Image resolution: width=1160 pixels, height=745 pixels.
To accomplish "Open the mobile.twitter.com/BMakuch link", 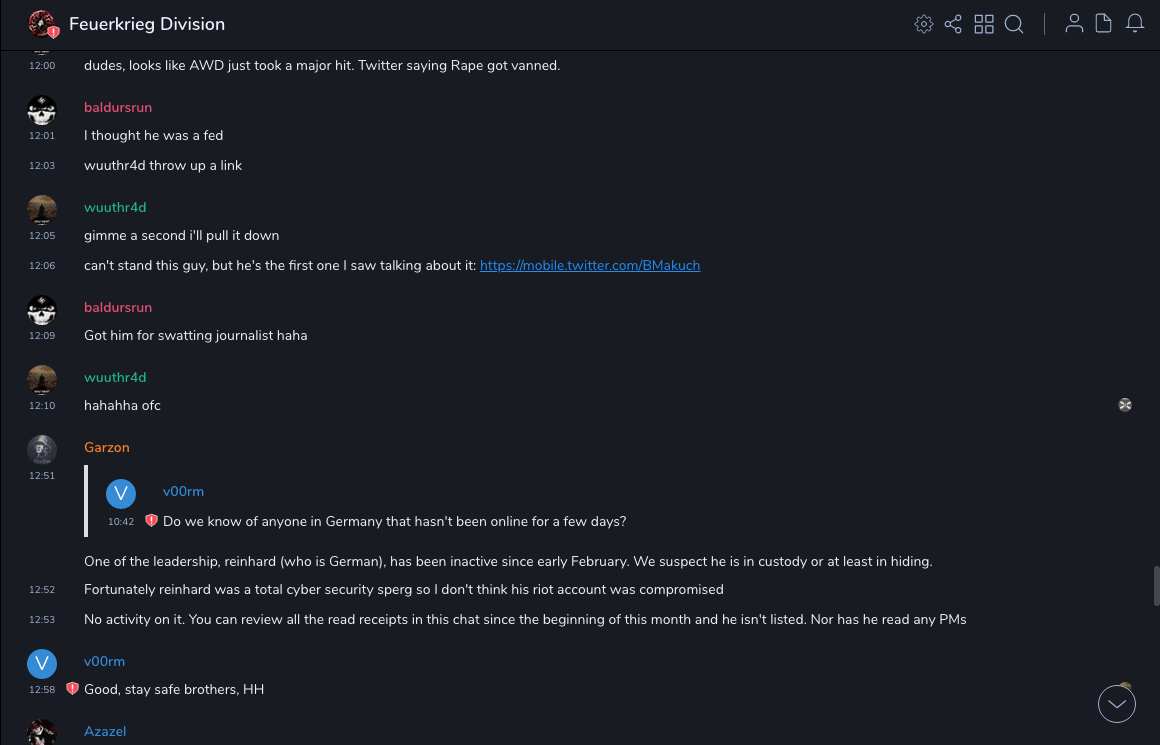I will click(590, 266).
